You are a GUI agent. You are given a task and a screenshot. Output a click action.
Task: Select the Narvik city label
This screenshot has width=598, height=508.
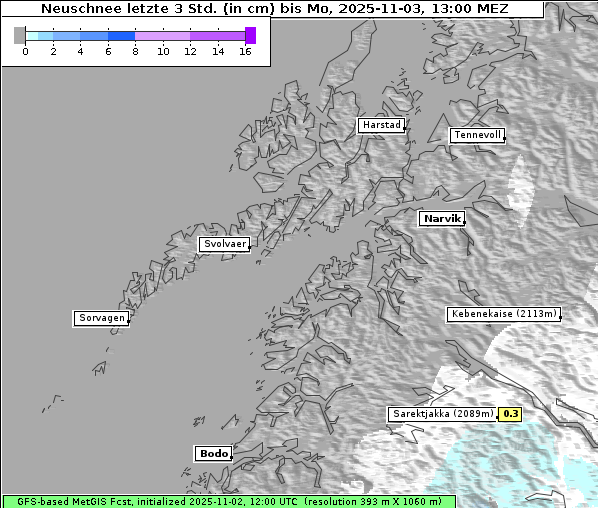point(442,219)
